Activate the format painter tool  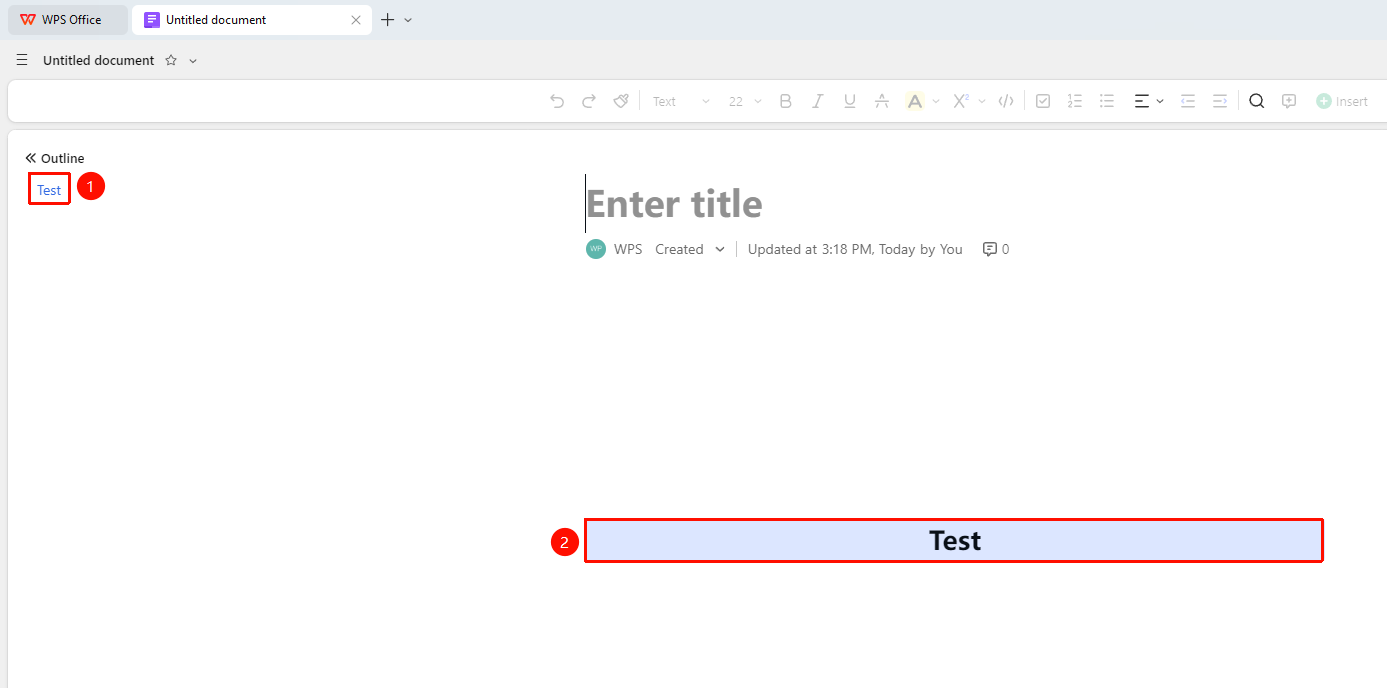(x=621, y=101)
